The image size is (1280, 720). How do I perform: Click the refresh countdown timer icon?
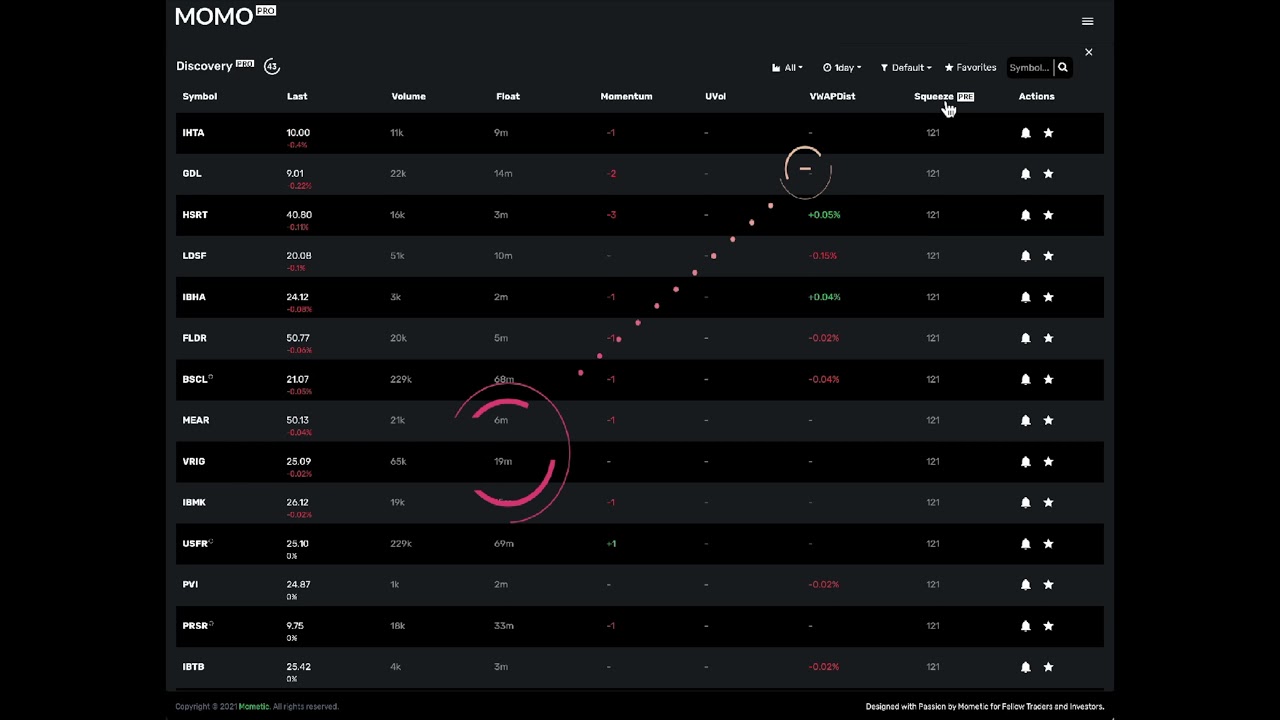click(272, 67)
